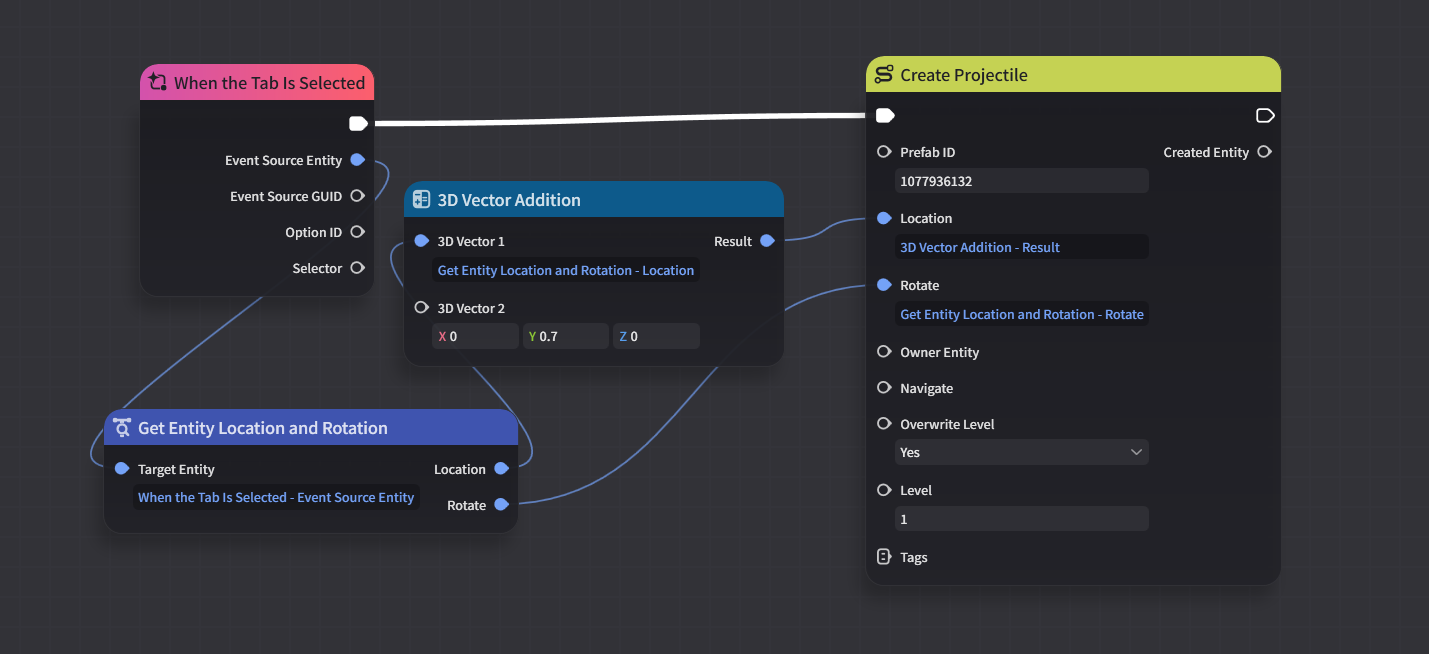Select the 3D Vector Addition node title
The width and height of the screenshot is (1429, 654).
coord(509,200)
